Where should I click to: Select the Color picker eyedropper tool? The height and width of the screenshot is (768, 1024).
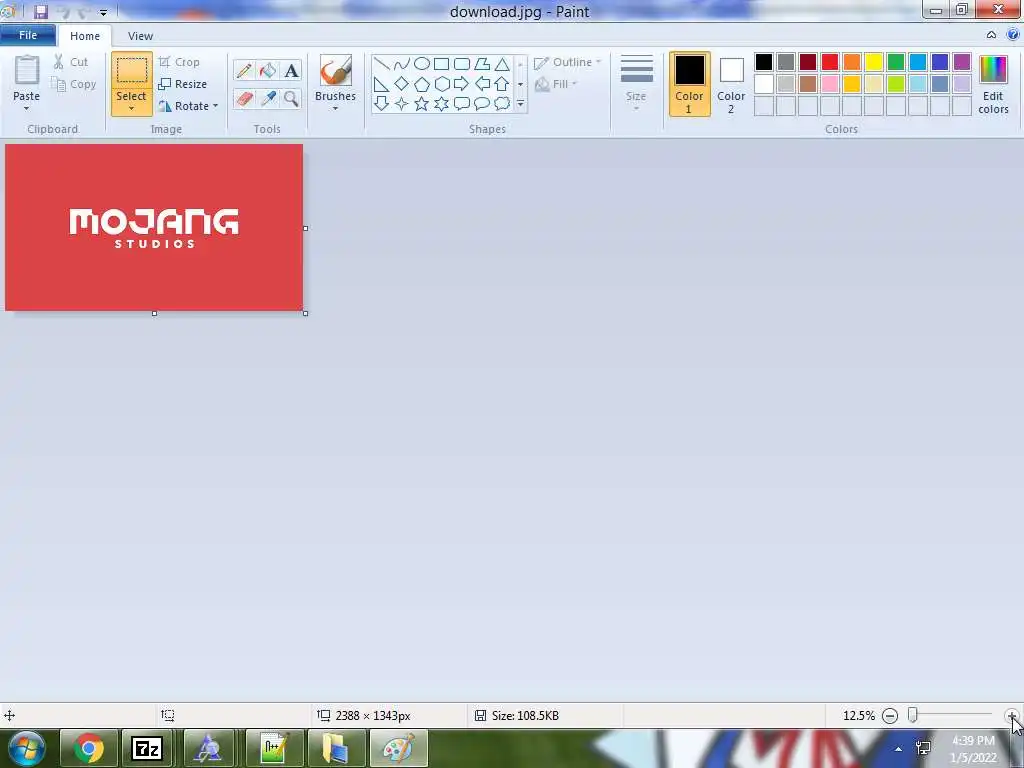coord(267,99)
